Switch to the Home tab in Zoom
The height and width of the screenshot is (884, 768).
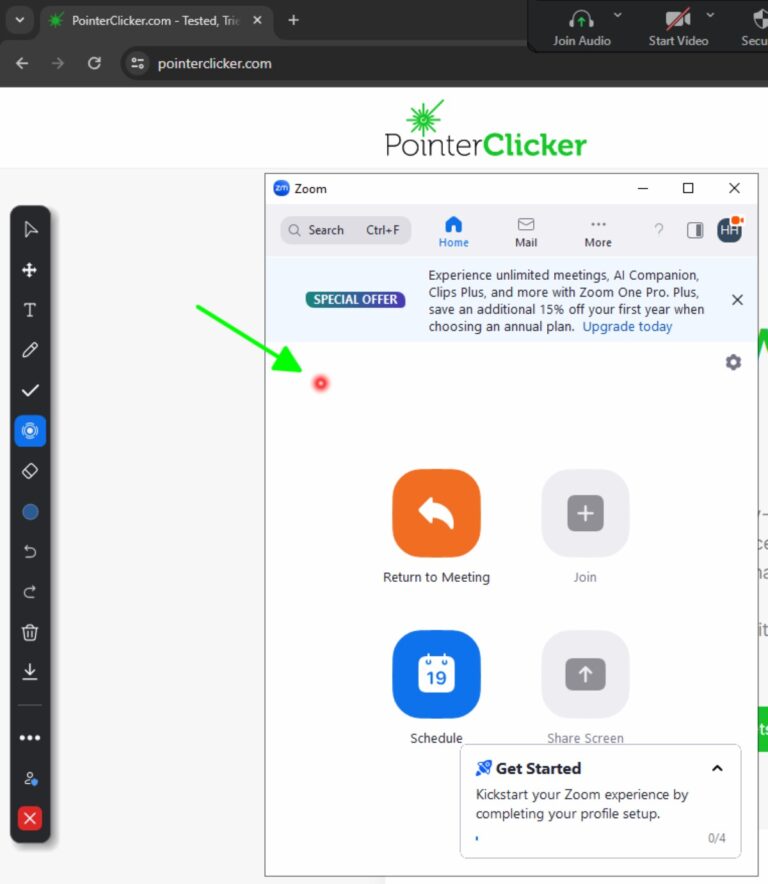(x=453, y=232)
